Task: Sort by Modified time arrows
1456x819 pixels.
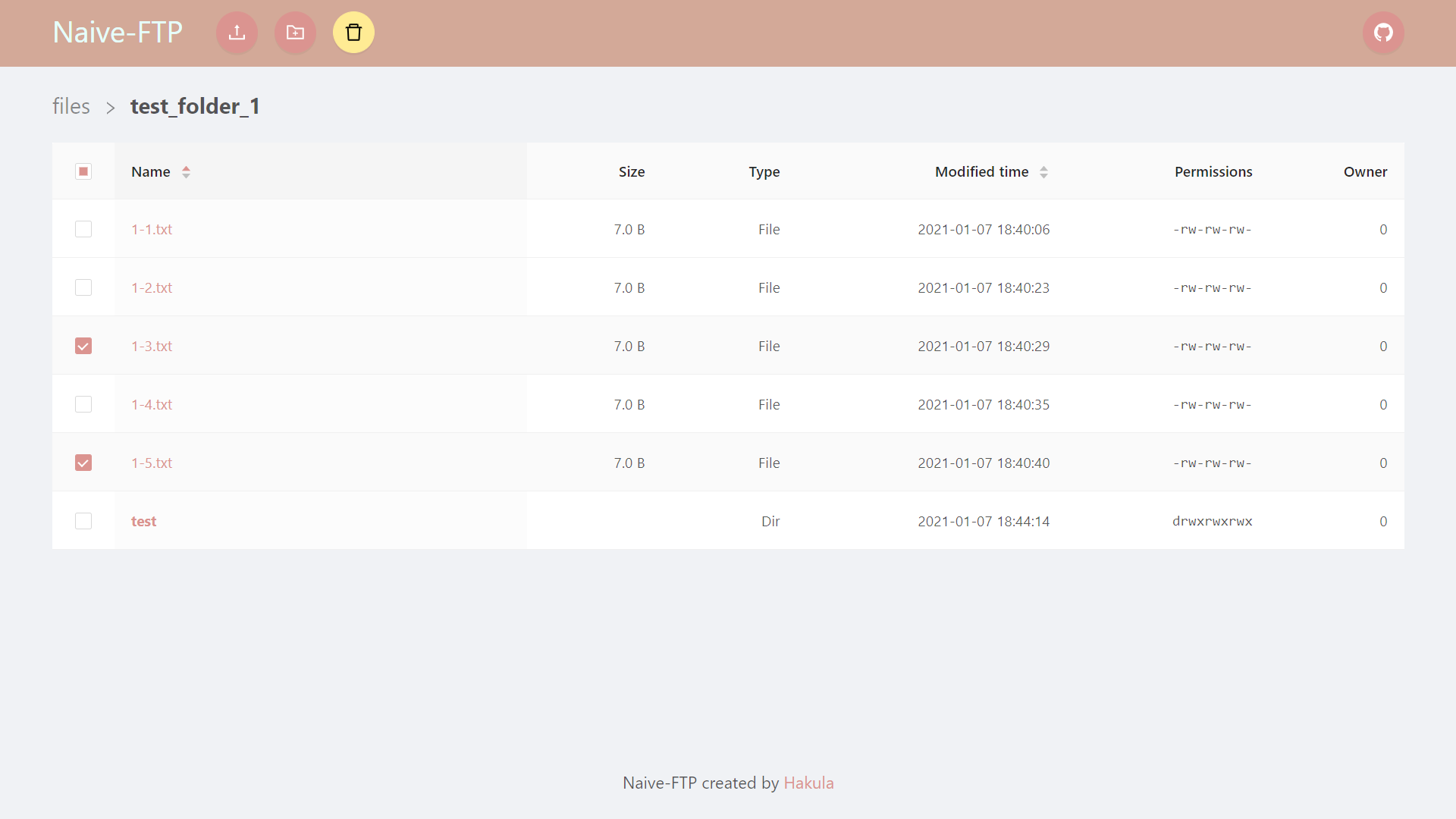Action: tap(1043, 172)
